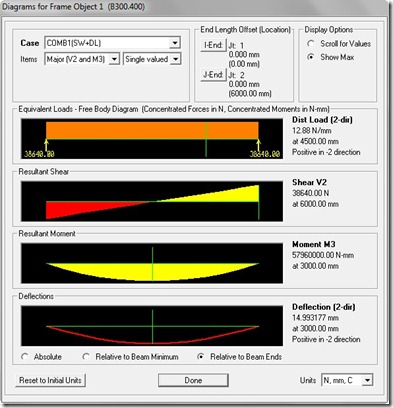
Task: Click the (6000.00 mm) J-End location text
Action: (x=250, y=94)
